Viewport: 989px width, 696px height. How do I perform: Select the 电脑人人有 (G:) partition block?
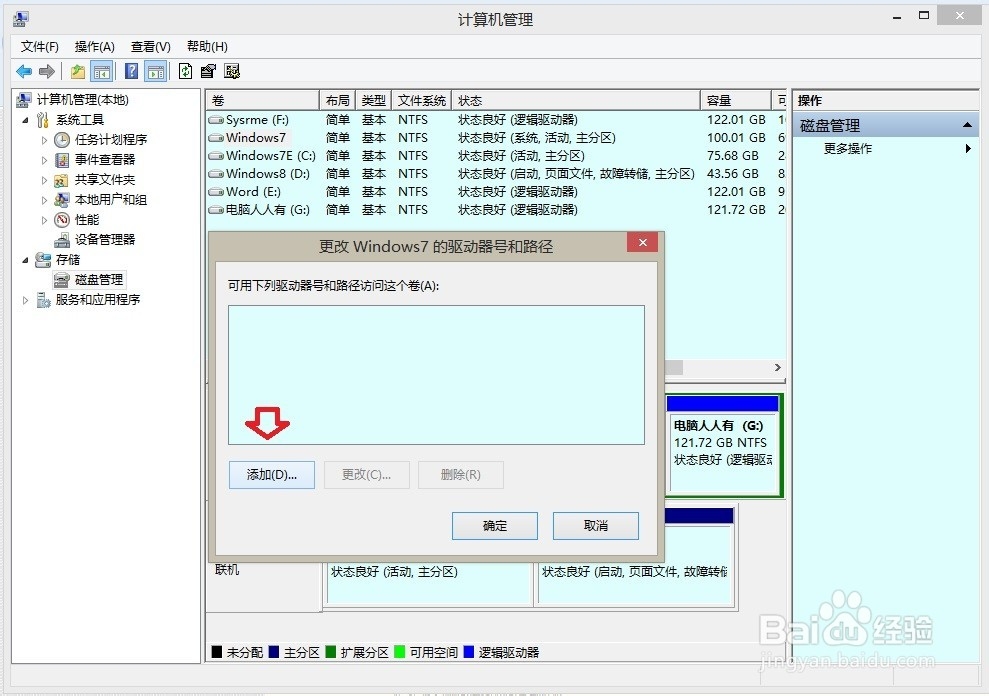[x=723, y=444]
